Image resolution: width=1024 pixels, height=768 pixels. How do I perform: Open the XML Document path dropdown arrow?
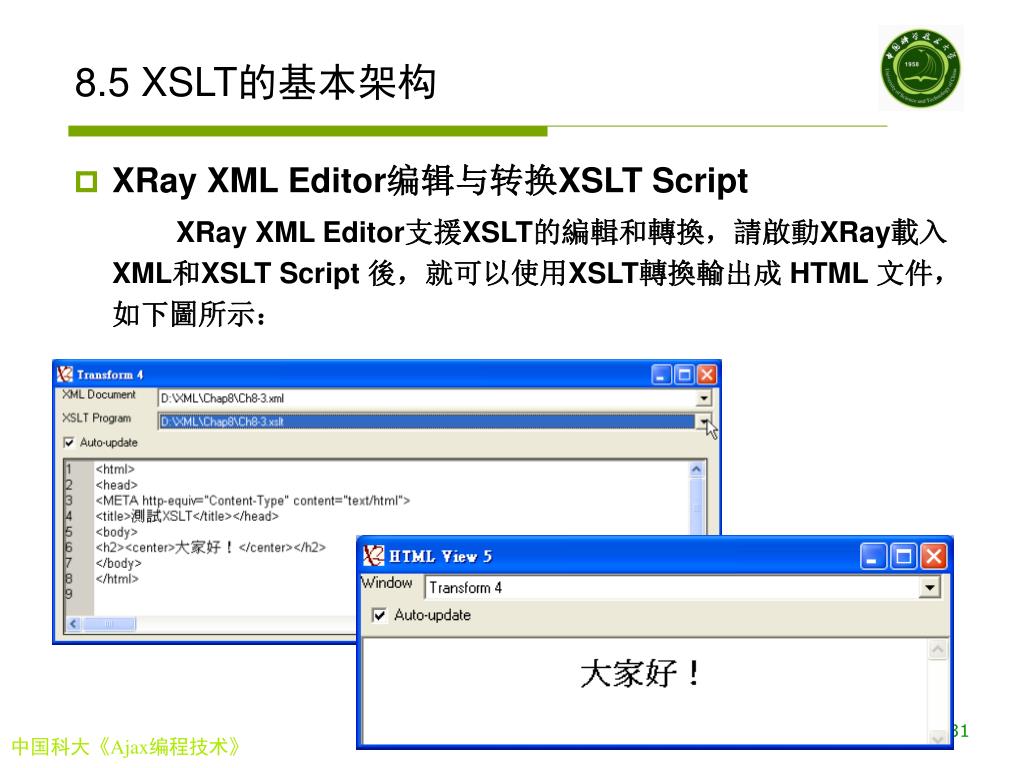pos(703,398)
